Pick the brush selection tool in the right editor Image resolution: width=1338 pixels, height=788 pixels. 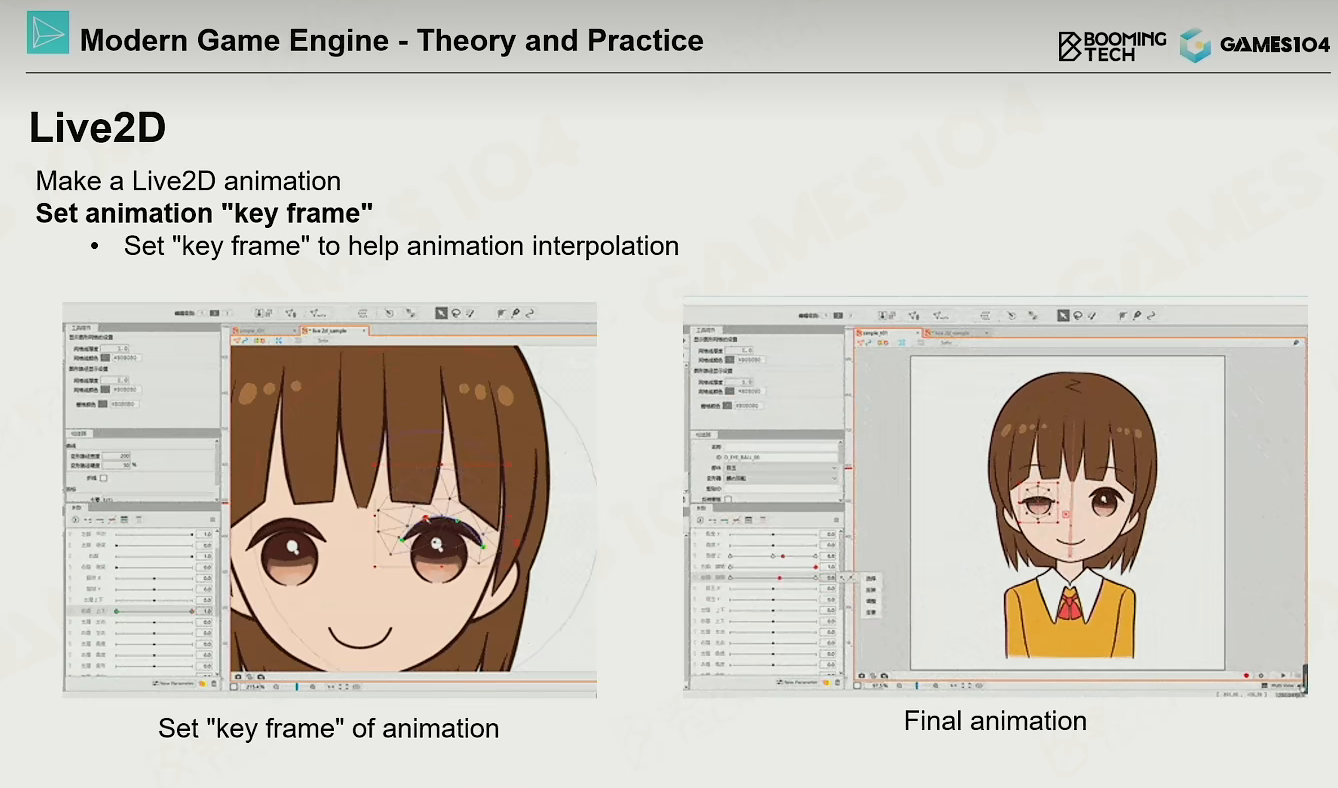click(1092, 316)
